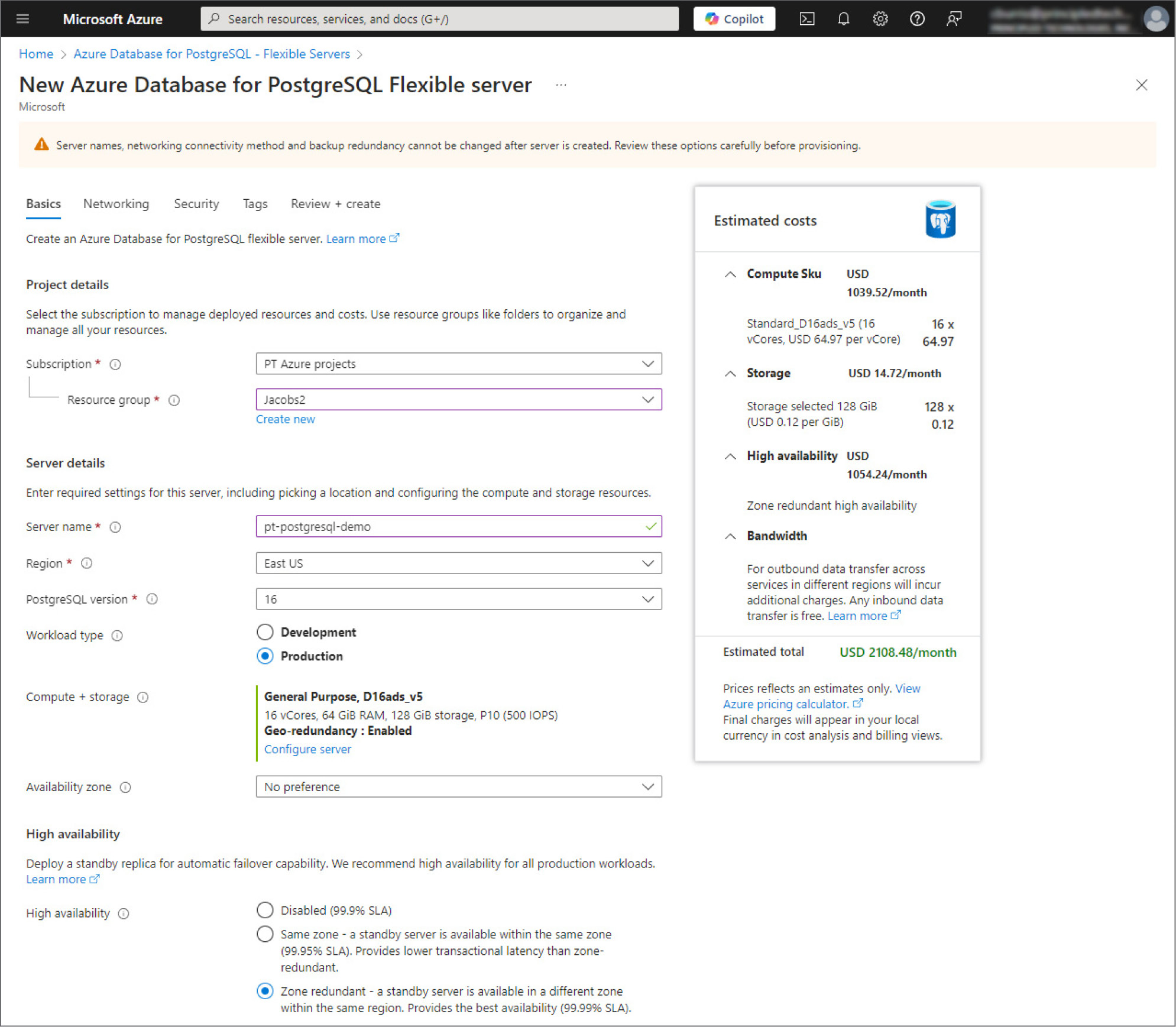This screenshot has height=1027, width=1176.
Task: Click Learn more under the tabs
Action: (x=362, y=239)
